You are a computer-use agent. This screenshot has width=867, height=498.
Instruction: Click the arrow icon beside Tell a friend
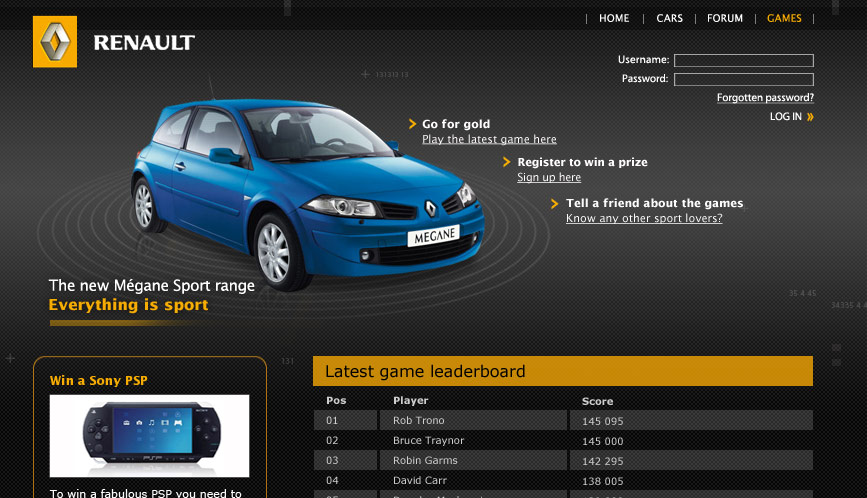click(x=555, y=203)
